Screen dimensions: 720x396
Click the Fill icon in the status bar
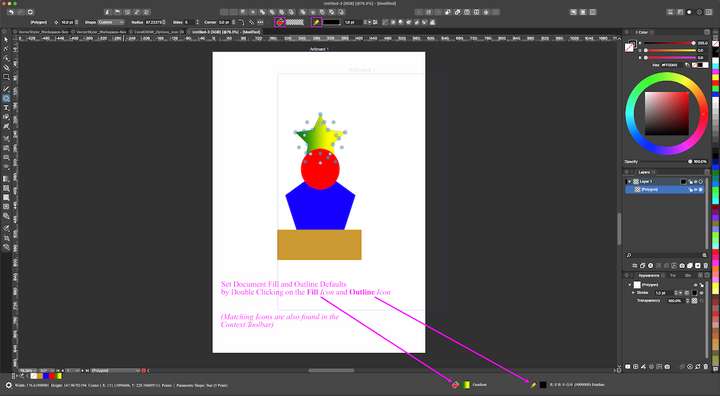tap(455, 385)
